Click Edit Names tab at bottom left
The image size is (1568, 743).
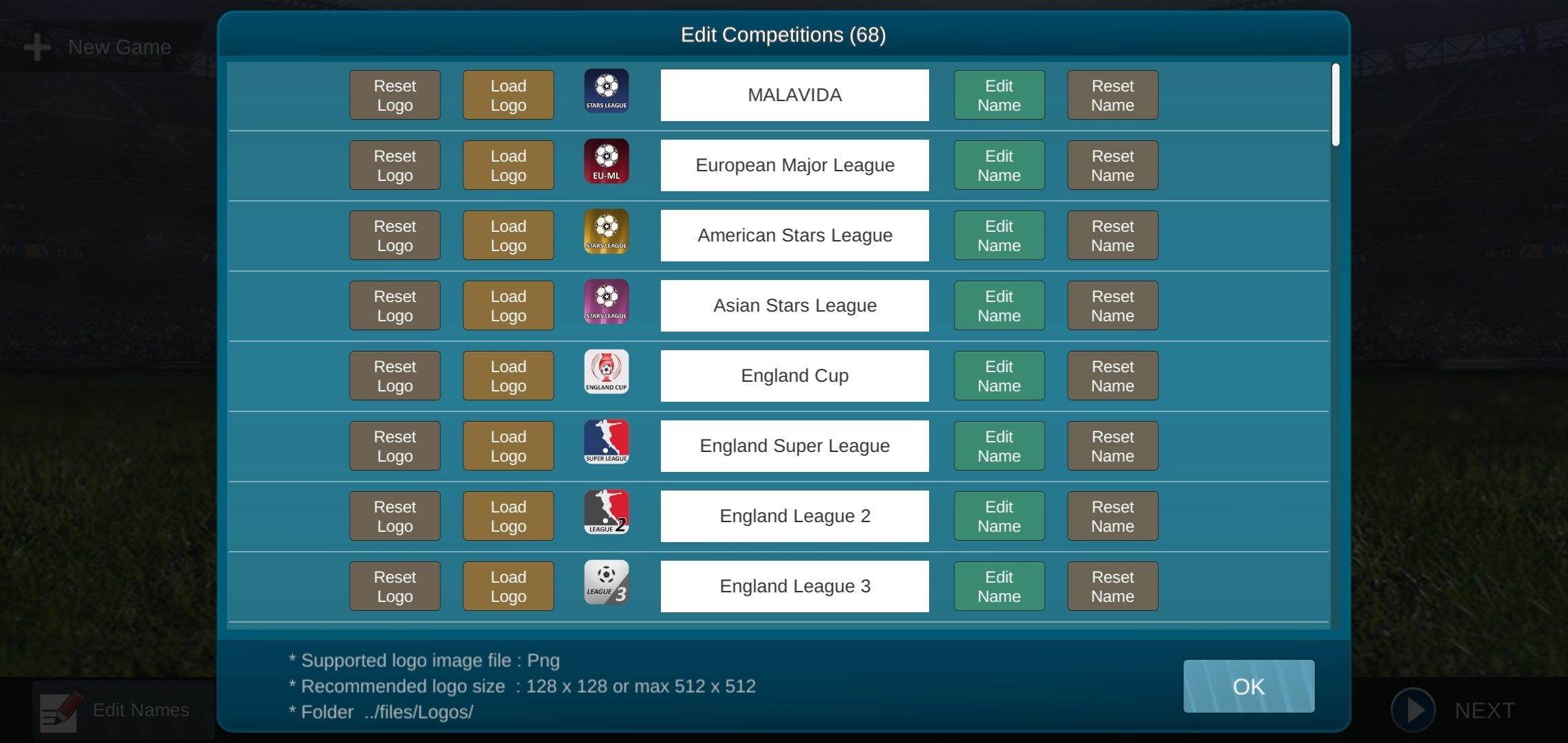[118, 710]
